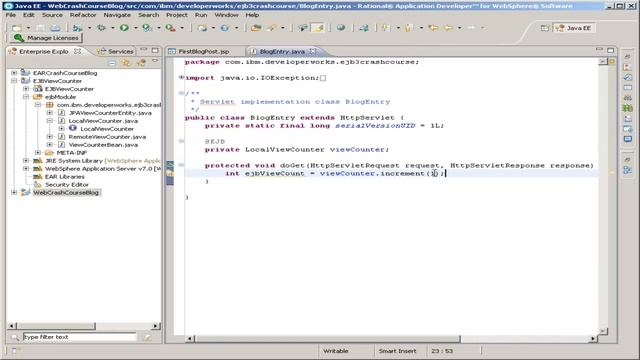
Task: Click the type filter text field
Action: pos(79,337)
